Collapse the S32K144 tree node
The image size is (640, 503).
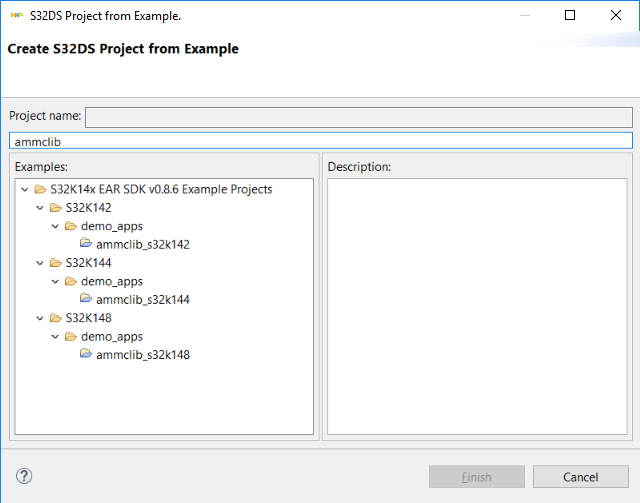click(39, 263)
